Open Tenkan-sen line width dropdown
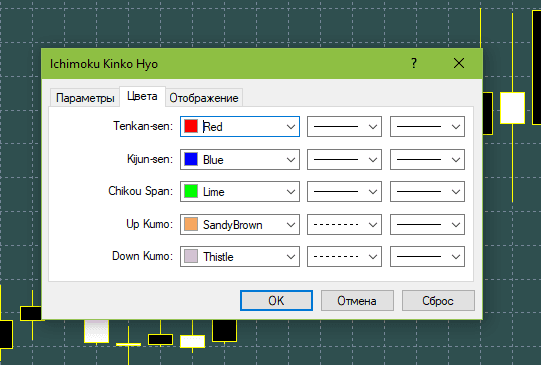Viewport: 541px width, 365px height. [x=427, y=127]
